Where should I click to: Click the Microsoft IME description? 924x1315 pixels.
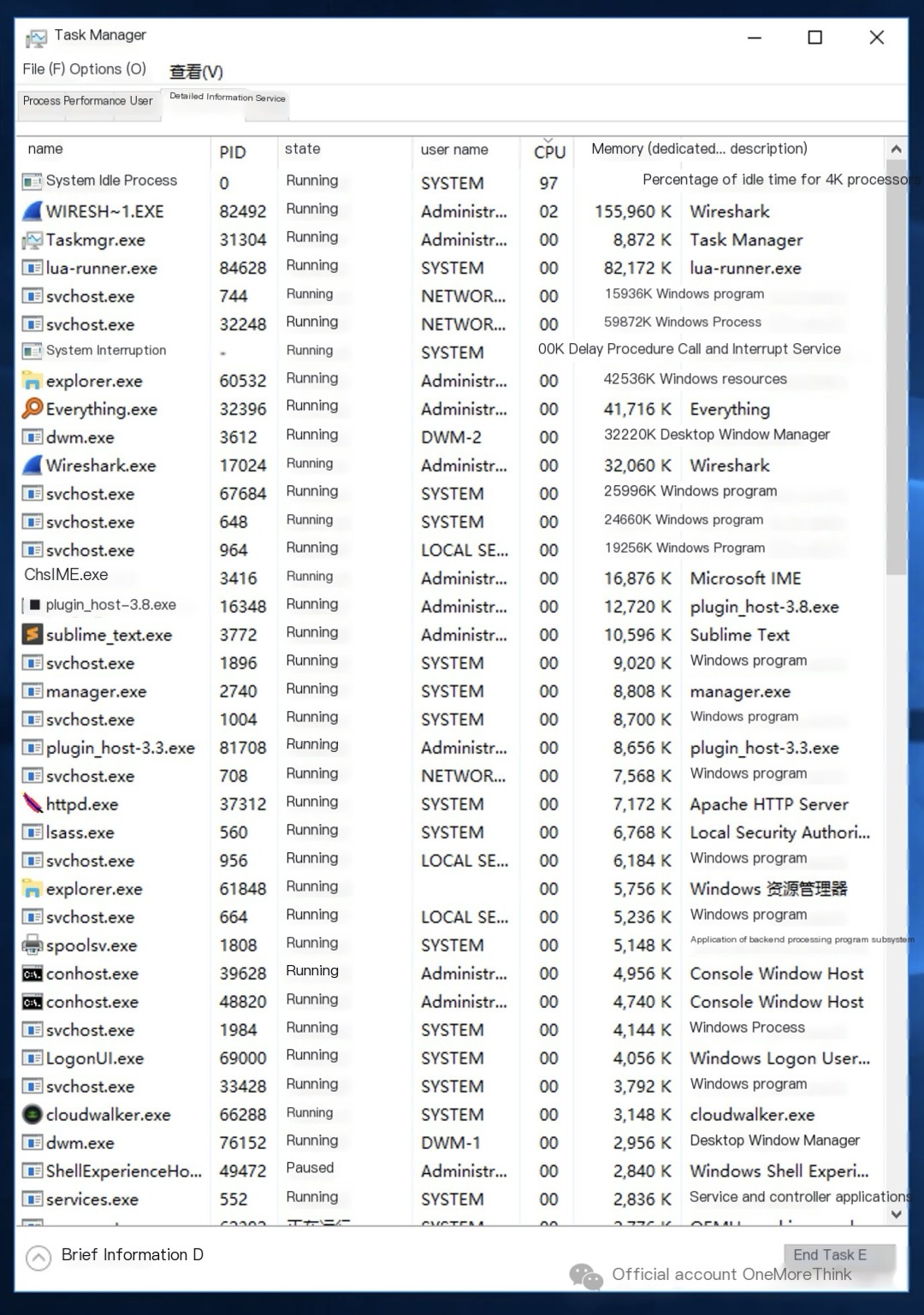(x=745, y=578)
